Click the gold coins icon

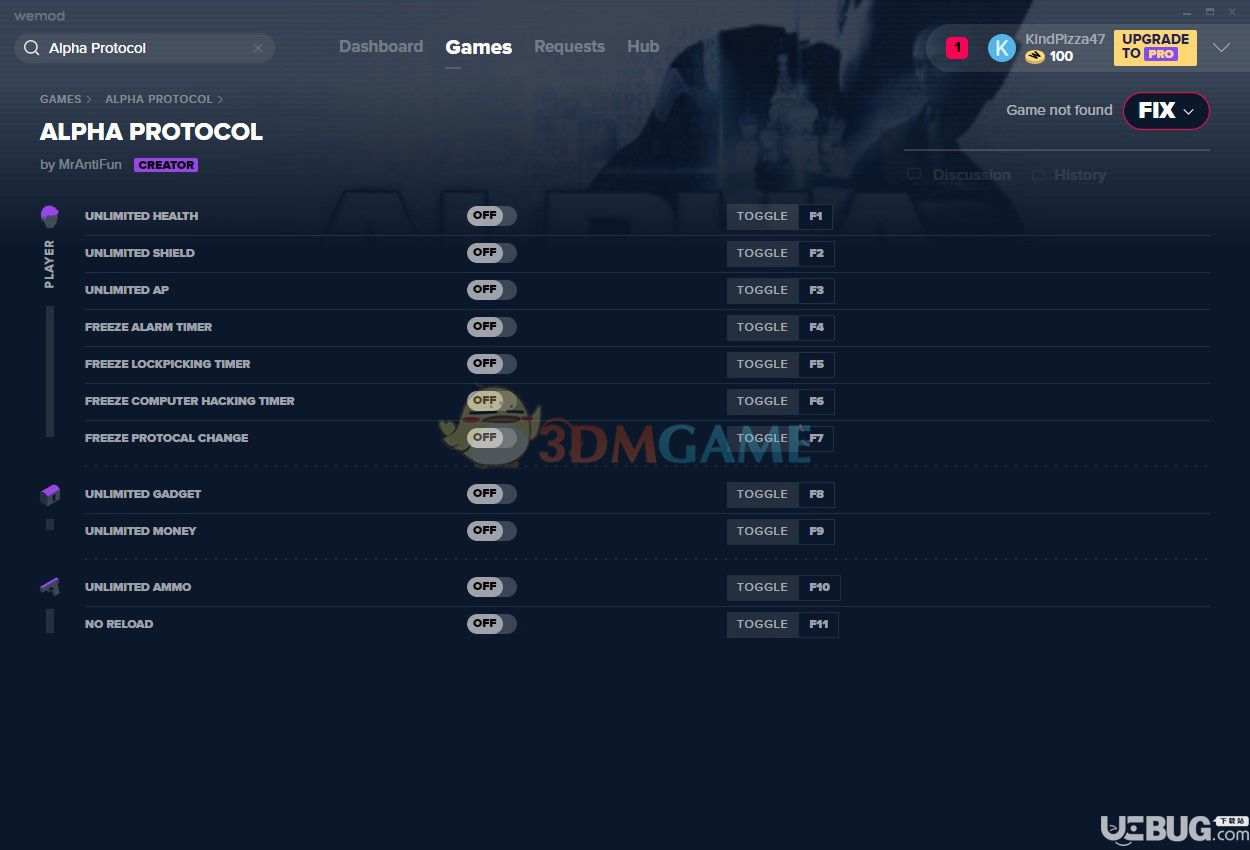point(1035,57)
